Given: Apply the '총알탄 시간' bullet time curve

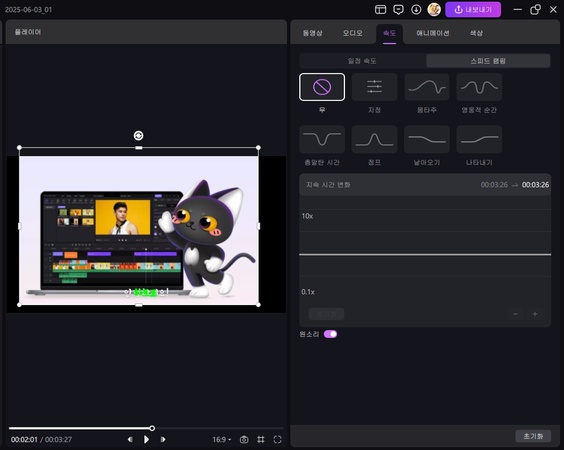Looking at the screenshot, I should click(x=322, y=139).
